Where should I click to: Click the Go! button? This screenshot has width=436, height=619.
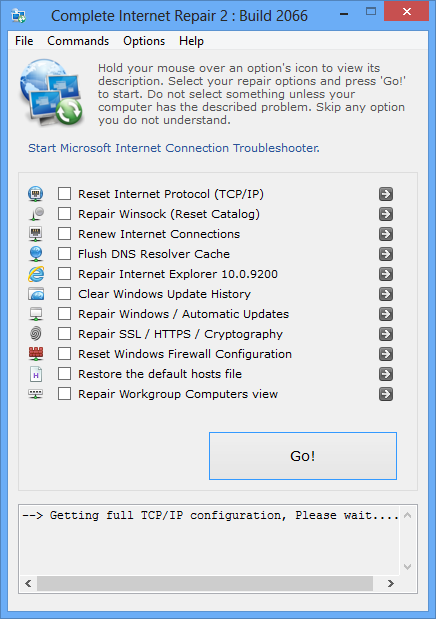[303, 456]
